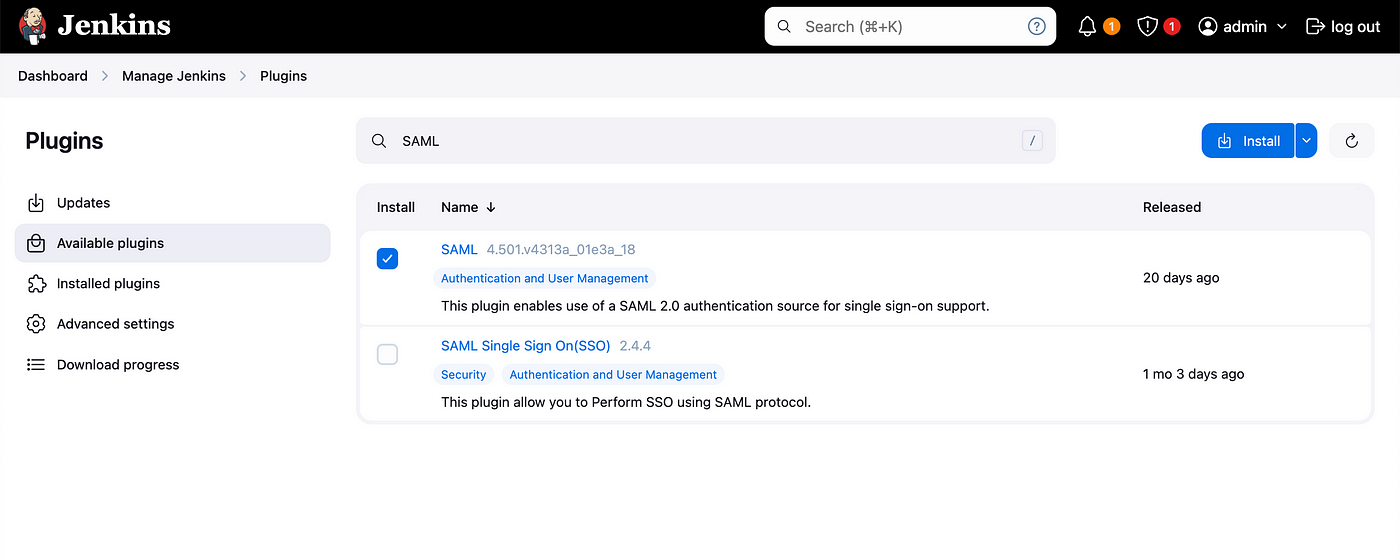Image resolution: width=1400 pixels, height=560 pixels.
Task: Click the Install column header
Action: pyautogui.click(x=396, y=207)
